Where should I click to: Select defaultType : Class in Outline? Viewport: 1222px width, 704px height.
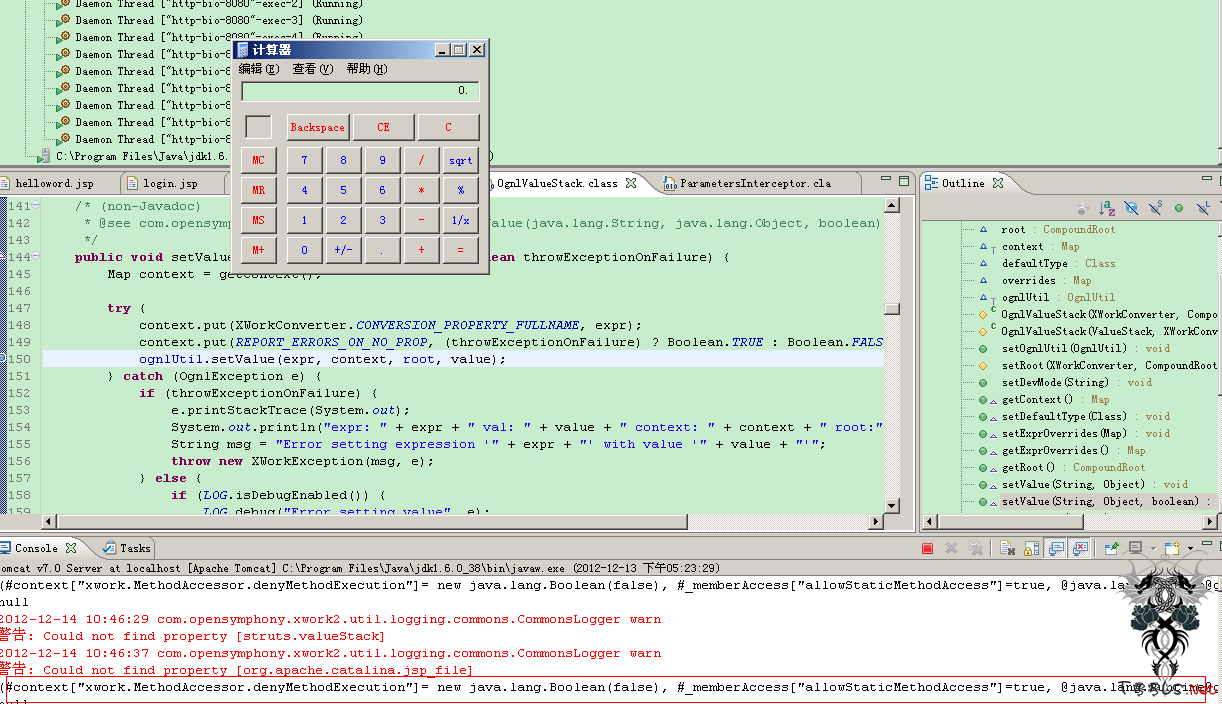(1058, 263)
